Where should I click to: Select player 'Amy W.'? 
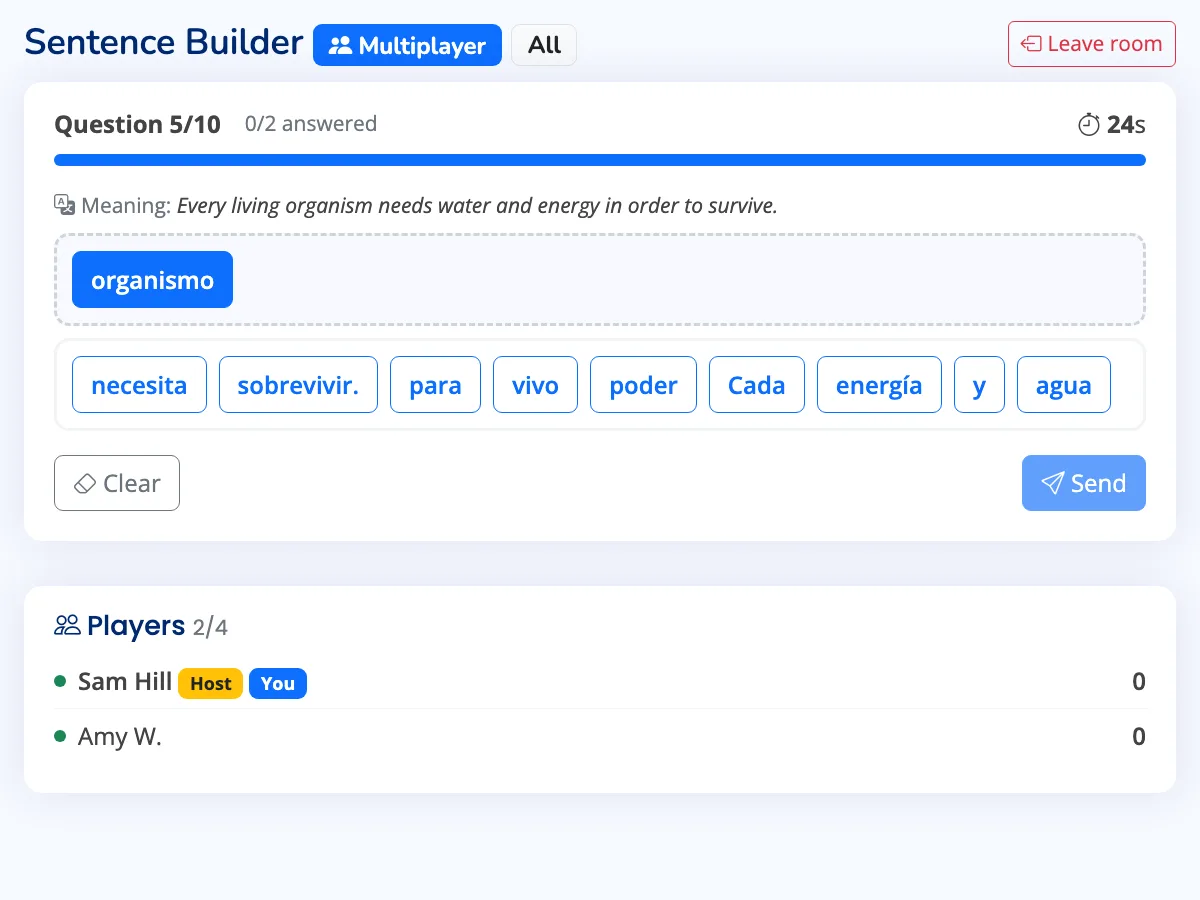click(120, 737)
